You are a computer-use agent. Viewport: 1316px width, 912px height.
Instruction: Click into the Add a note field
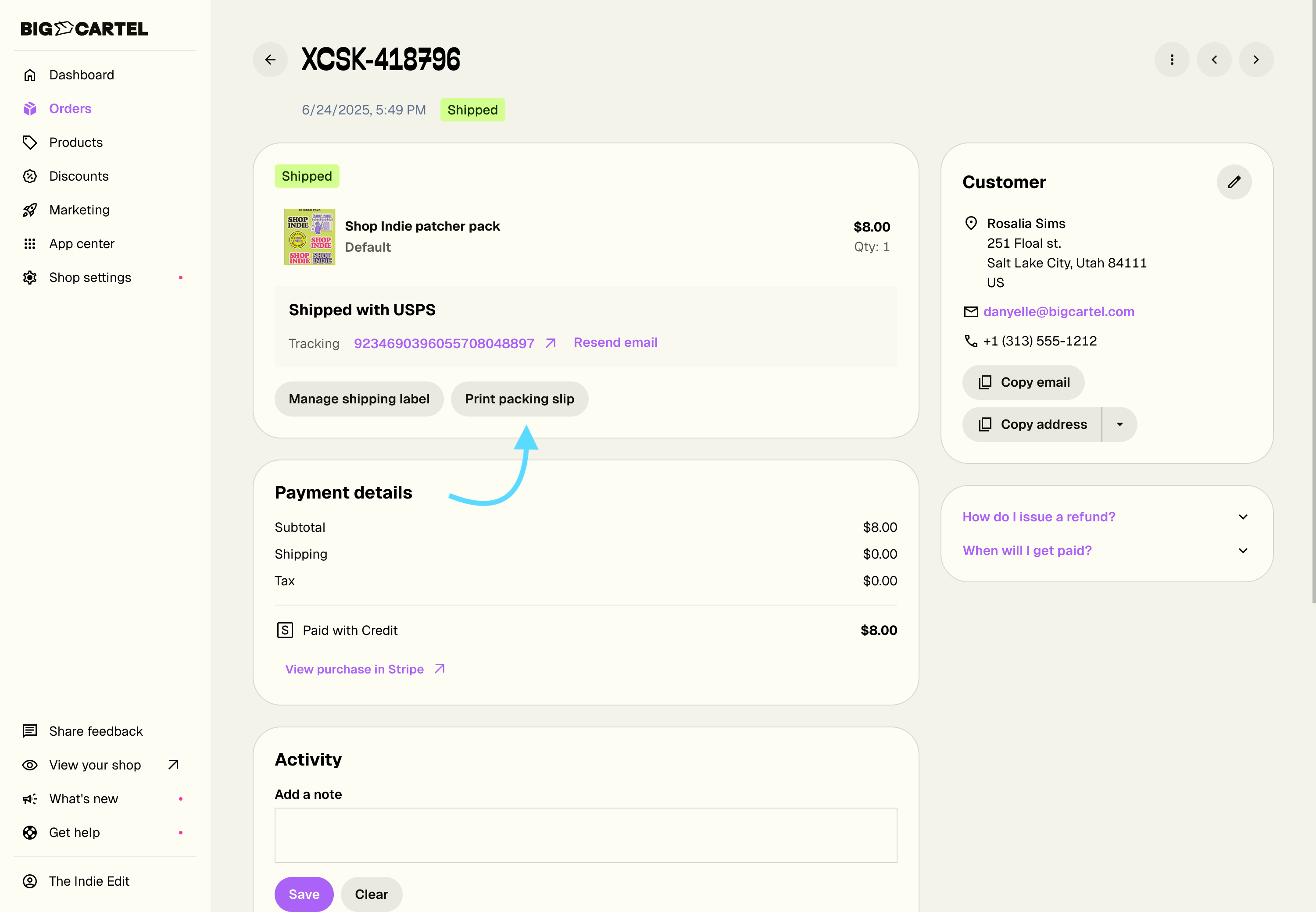[585, 835]
